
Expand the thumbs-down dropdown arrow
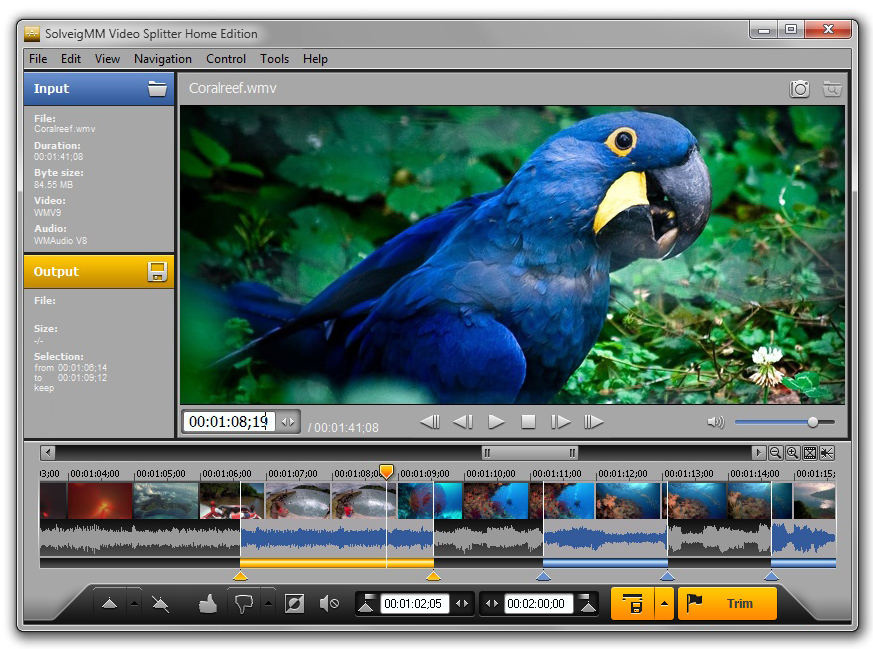[268, 603]
